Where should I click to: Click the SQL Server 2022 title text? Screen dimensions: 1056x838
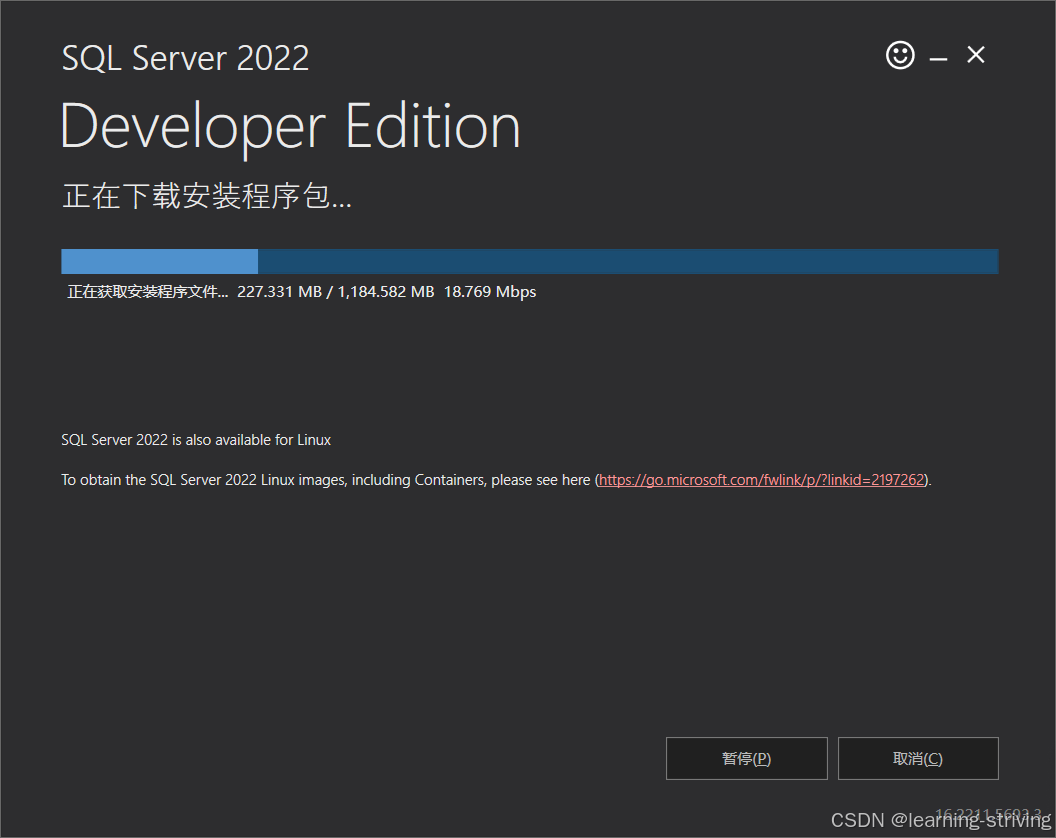tap(185, 58)
